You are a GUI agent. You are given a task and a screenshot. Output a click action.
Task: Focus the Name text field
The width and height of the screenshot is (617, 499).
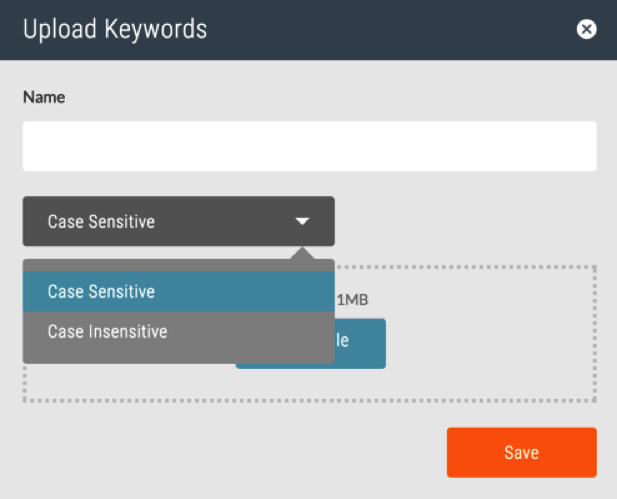pos(310,146)
